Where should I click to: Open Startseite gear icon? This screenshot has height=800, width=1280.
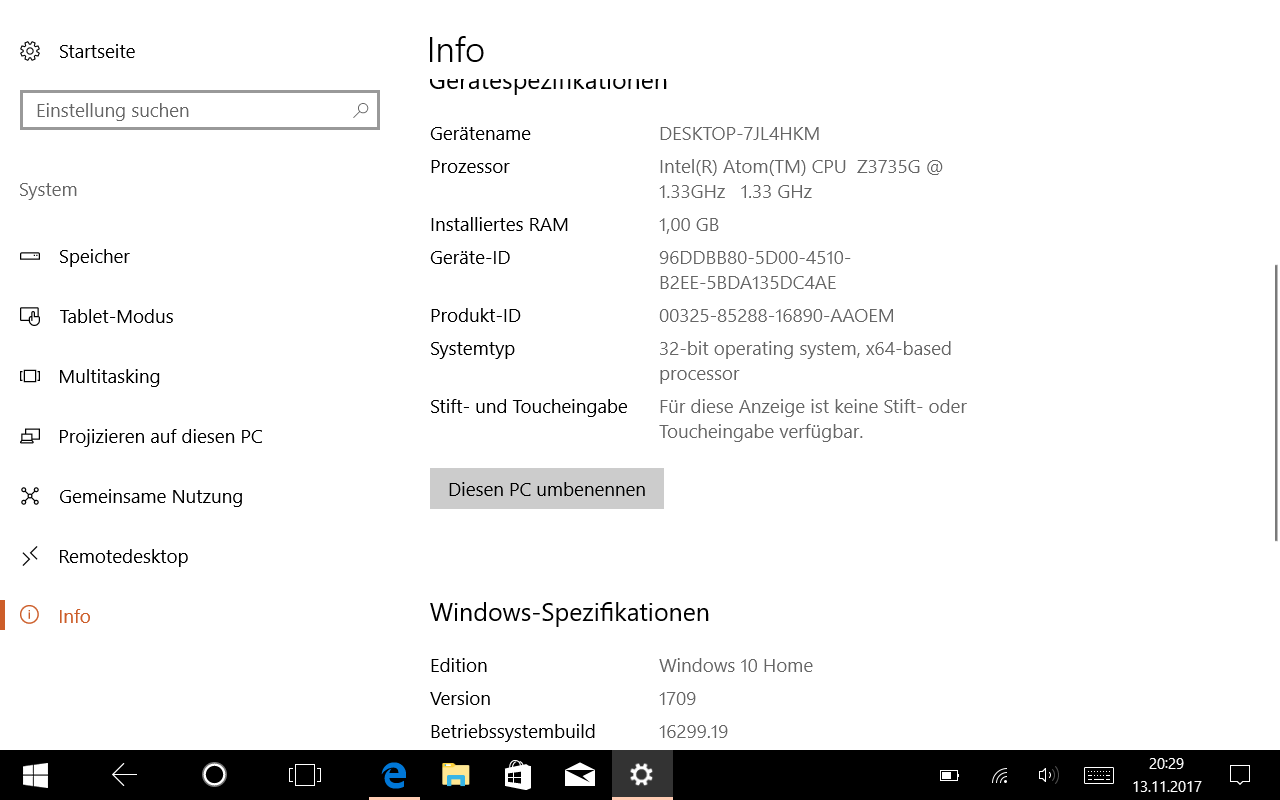[30, 51]
